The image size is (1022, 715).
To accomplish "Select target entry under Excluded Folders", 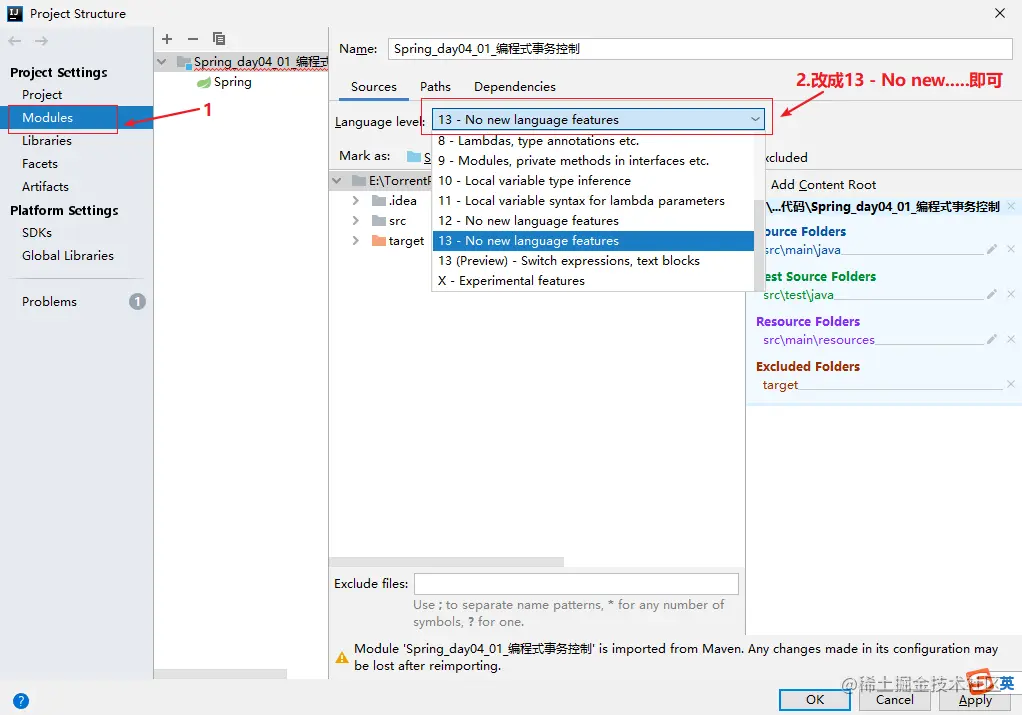I will click(780, 385).
